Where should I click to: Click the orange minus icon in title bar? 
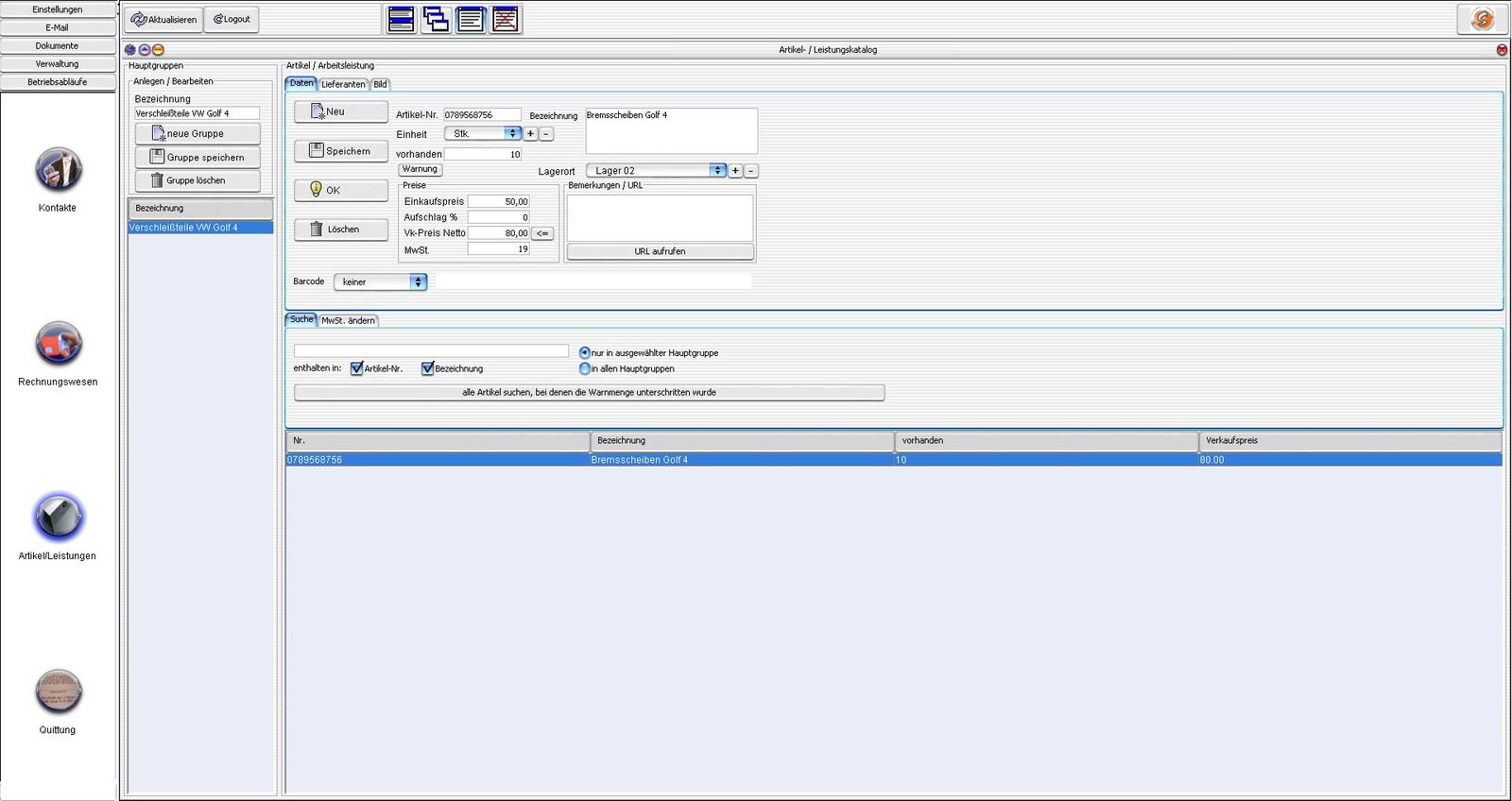158,50
